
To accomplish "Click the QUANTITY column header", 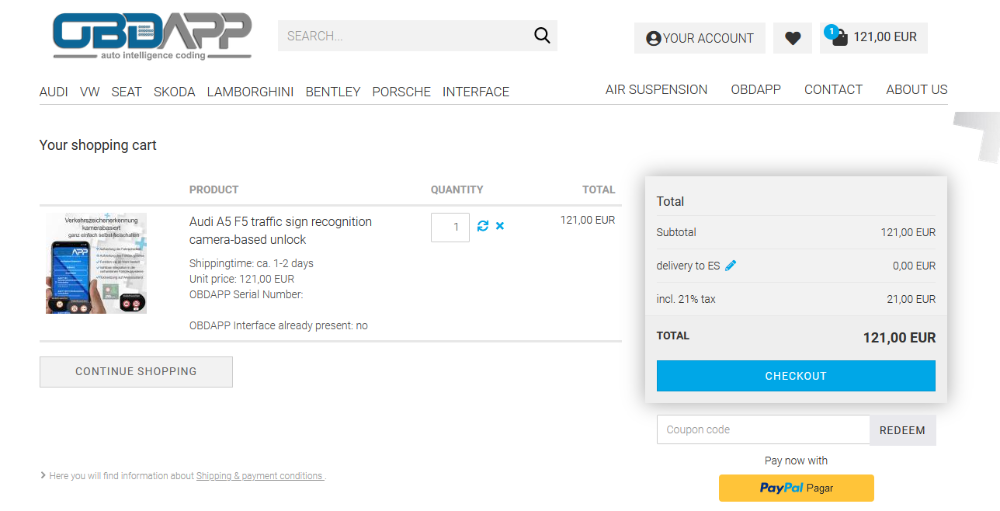I will coord(457,189).
